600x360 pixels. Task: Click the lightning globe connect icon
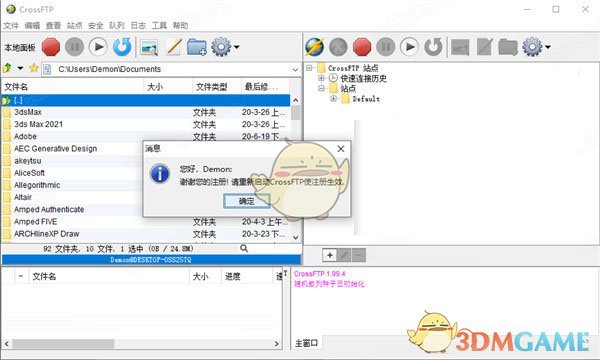(315, 47)
